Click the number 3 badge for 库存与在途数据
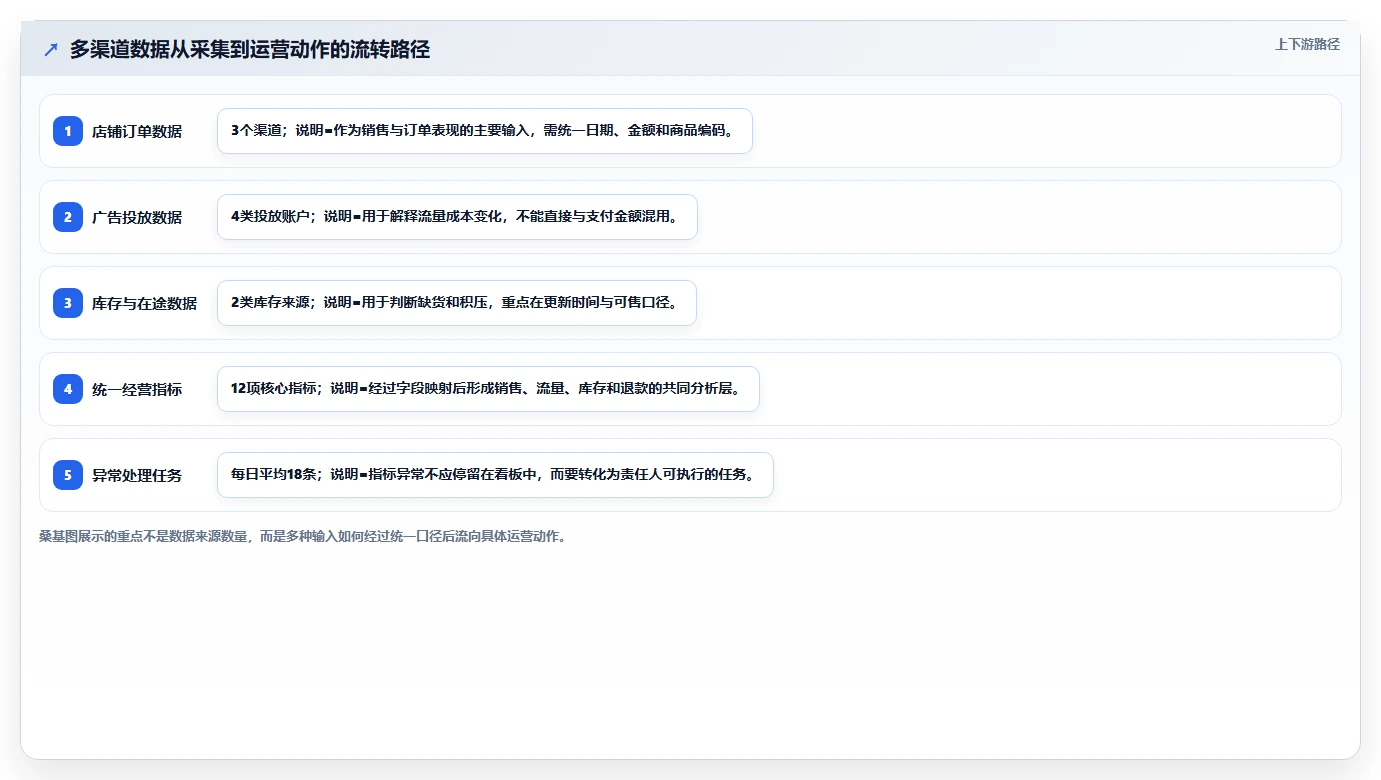The image size is (1381, 780). coord(68,302)
